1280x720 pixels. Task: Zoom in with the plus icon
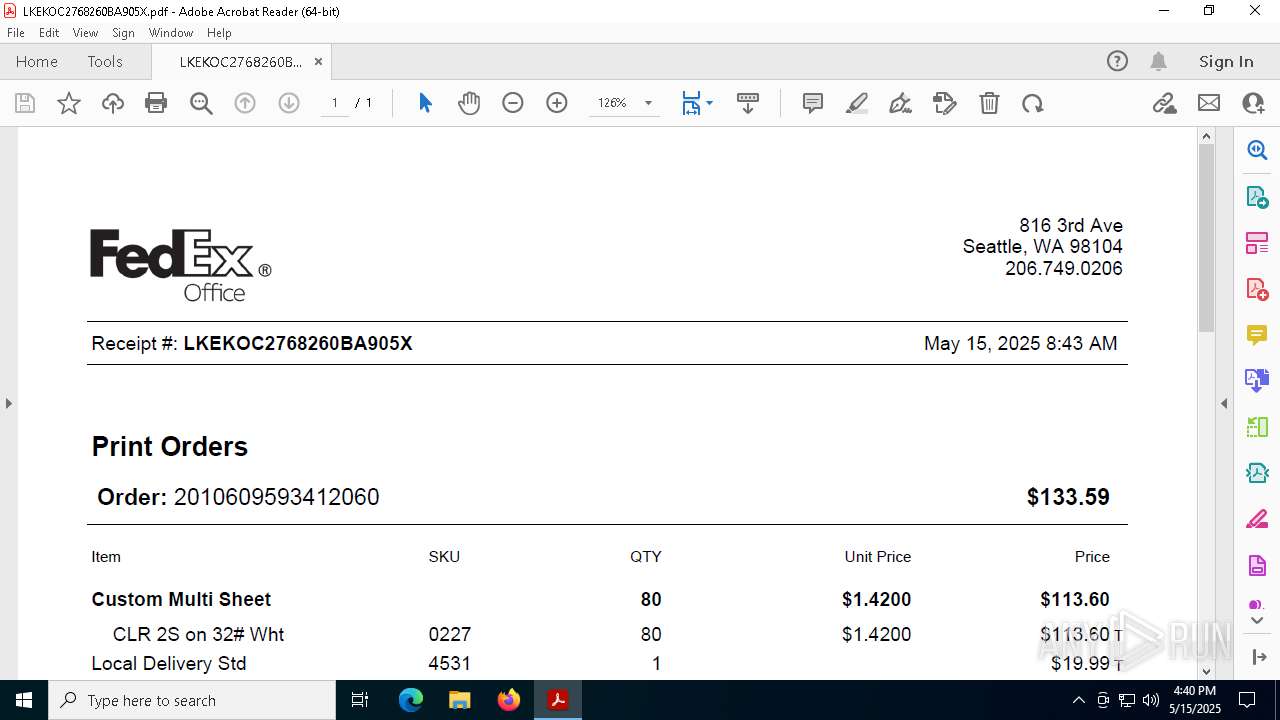(x=557, y=103)
